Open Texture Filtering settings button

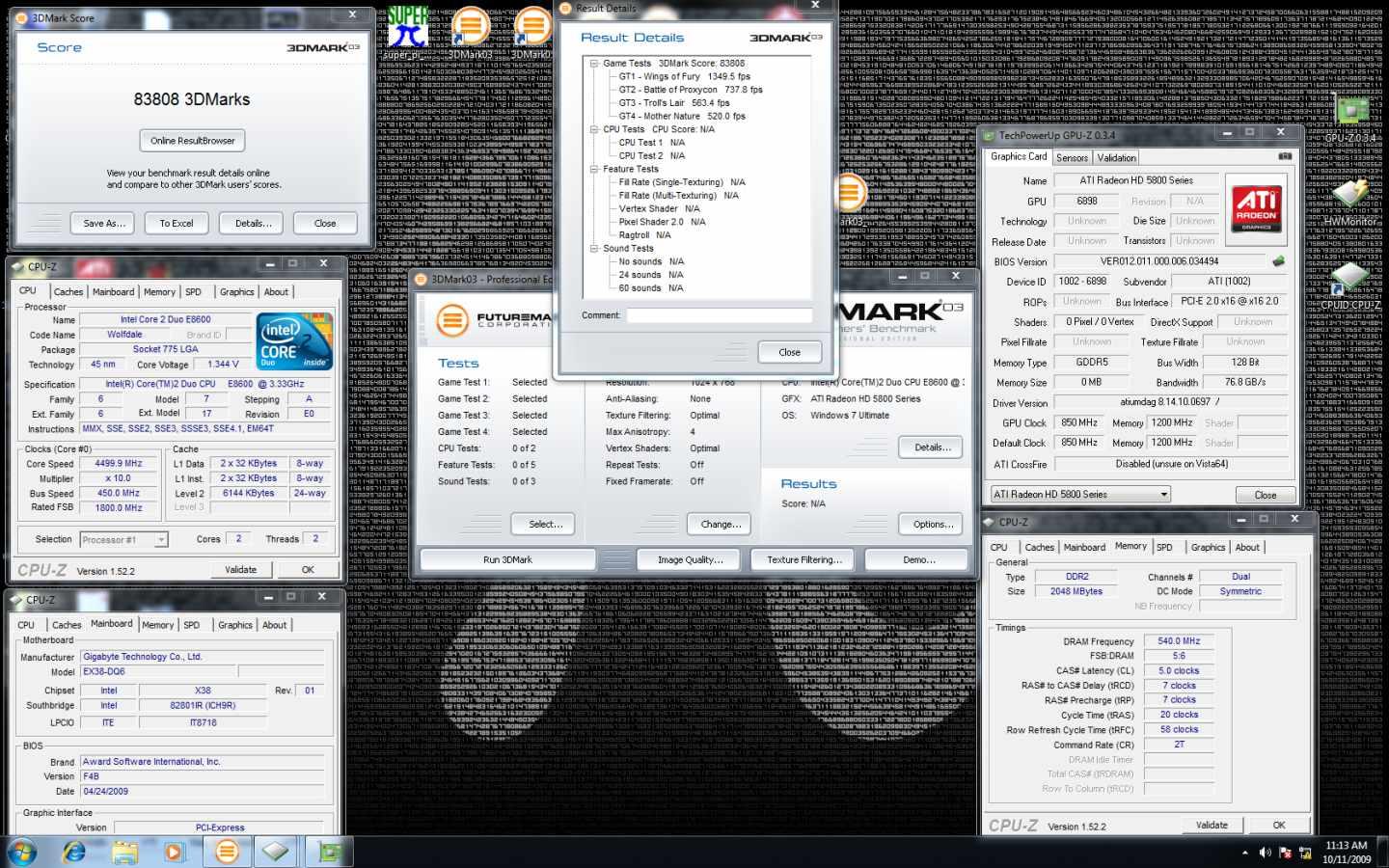[x=804, y=560]
